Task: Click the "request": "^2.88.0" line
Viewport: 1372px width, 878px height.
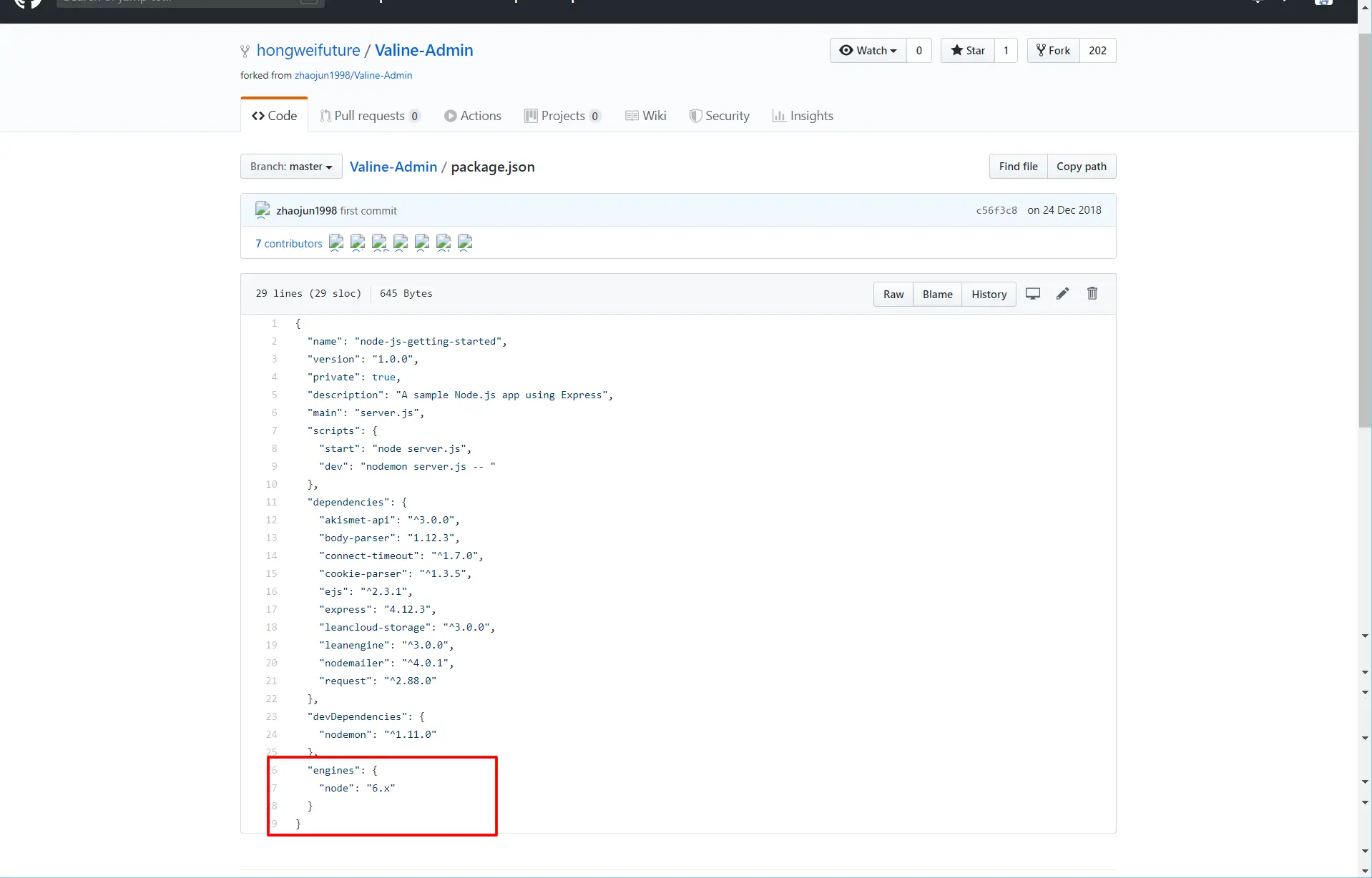Action: pyautogui.click(x=378, y=681)
